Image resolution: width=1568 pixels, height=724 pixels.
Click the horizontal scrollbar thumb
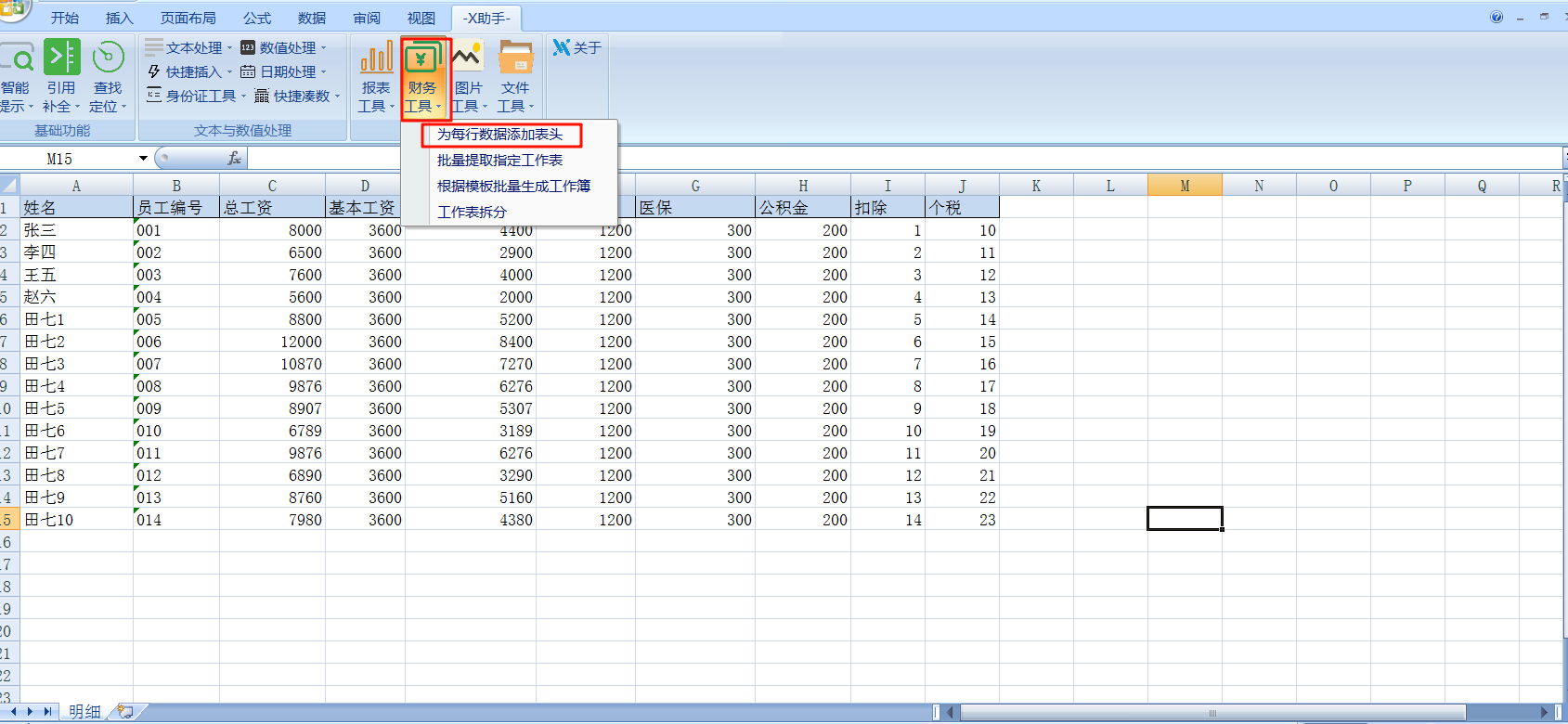tap(1212, 713)
